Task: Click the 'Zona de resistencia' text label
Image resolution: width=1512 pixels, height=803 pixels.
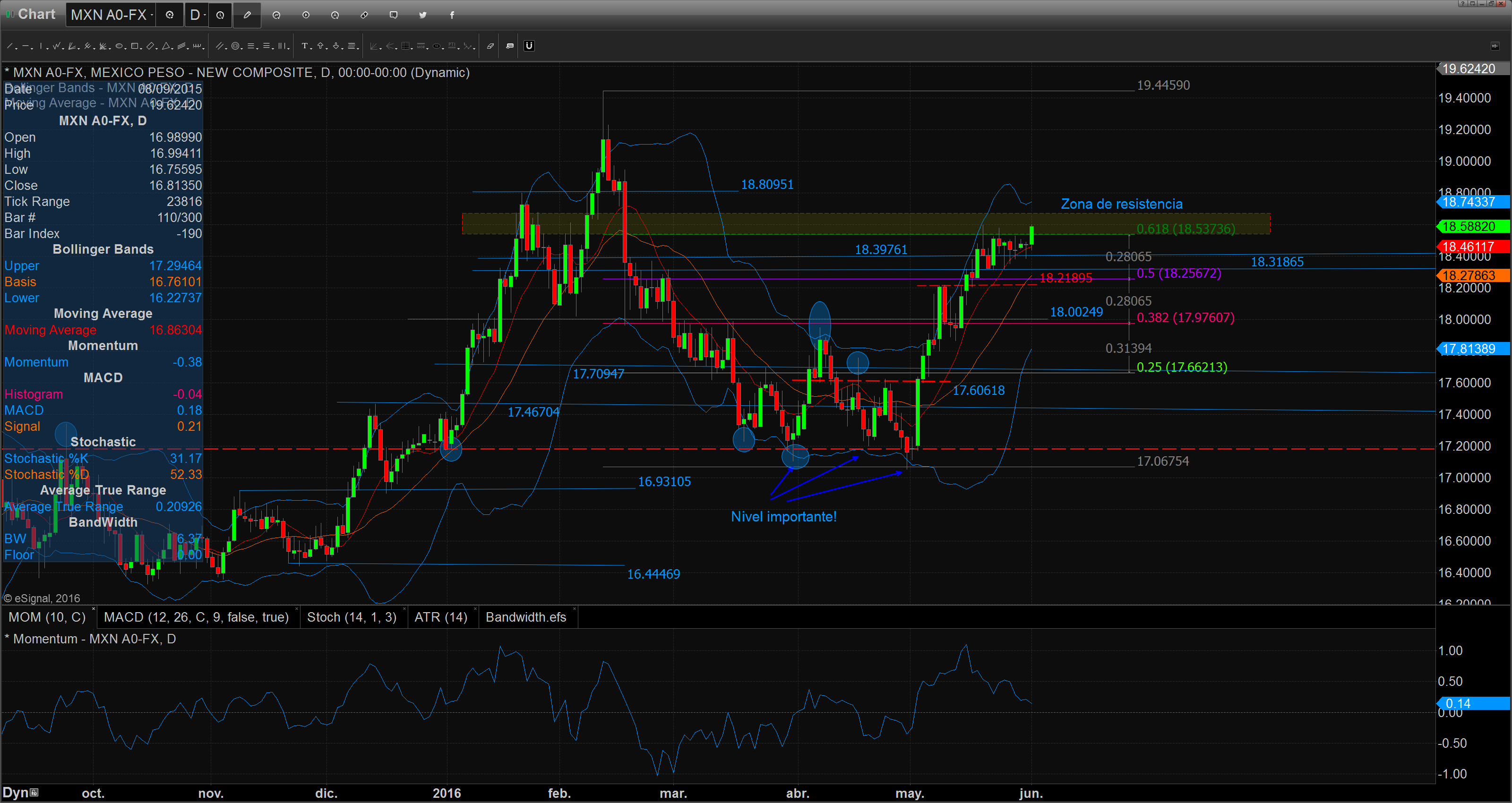Action: click(1122, 204)
